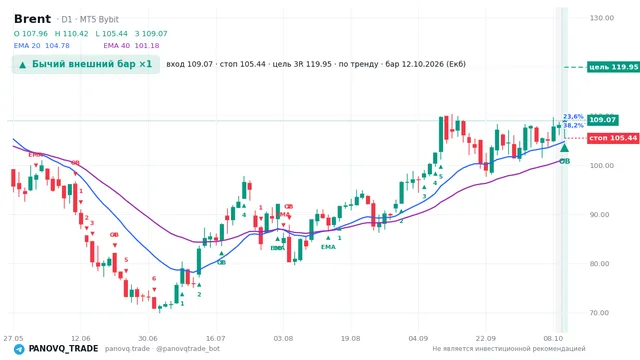Screen dimensions: 640x360
Task: Click the large green OB arrow marker
Action: pos(564,147)
